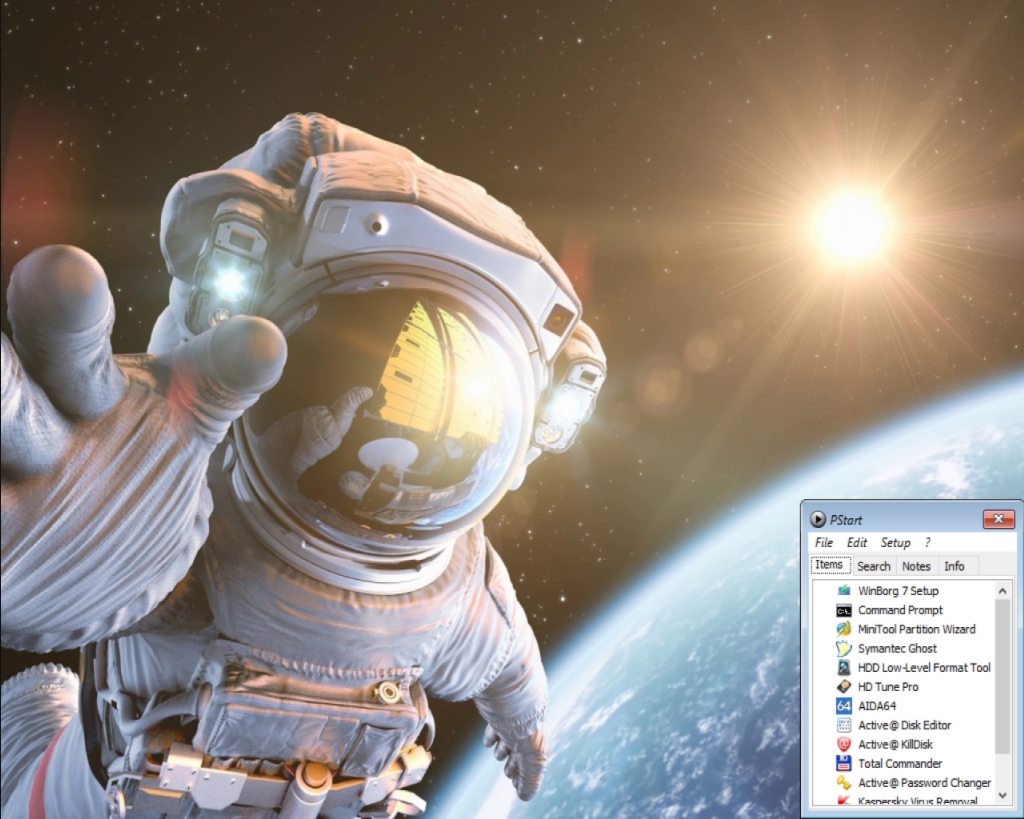Image resolution: width=1024 pixels, height=819 pixels.
Task: Click the scrollbar down arrow in items list
Action: tap(1002, 795)
